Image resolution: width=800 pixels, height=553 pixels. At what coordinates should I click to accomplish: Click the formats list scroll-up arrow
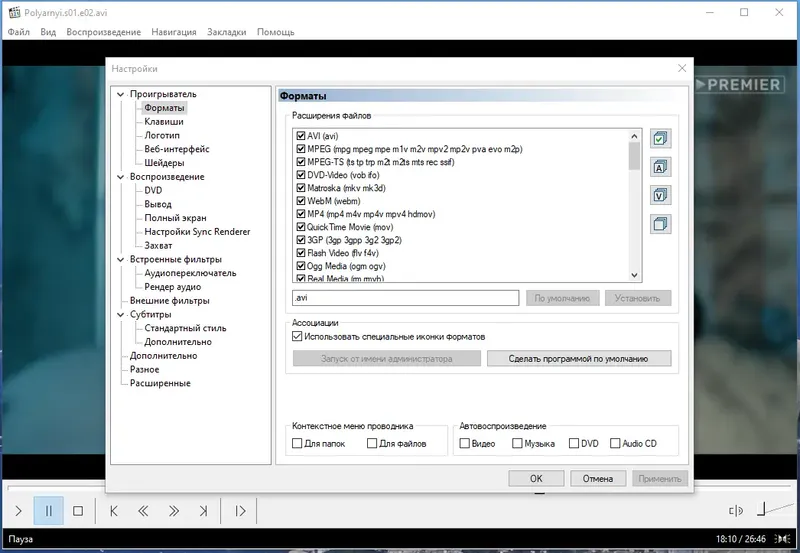coord(634,136)
